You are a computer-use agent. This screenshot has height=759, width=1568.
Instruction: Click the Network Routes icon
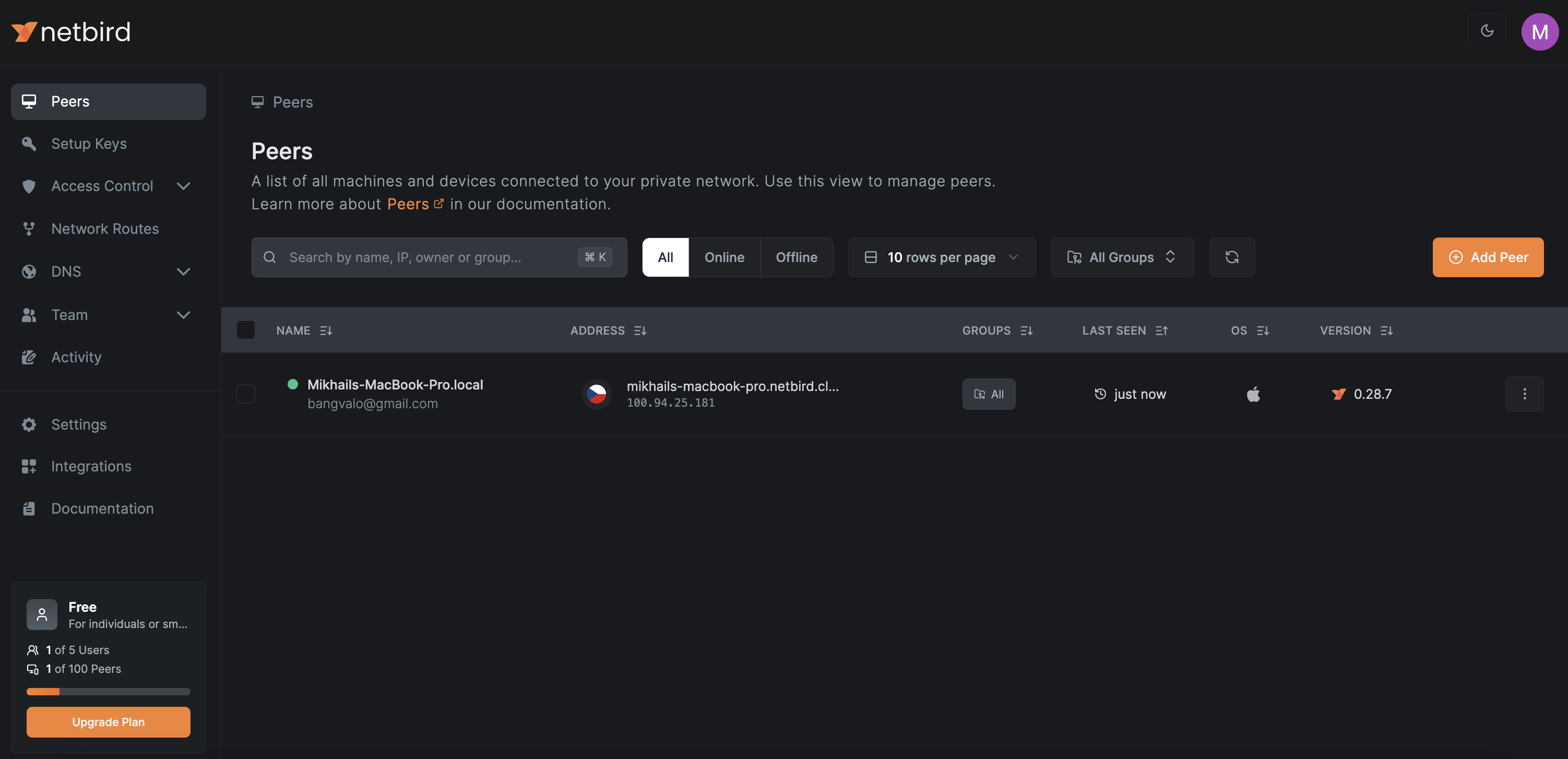coord(28,229)
